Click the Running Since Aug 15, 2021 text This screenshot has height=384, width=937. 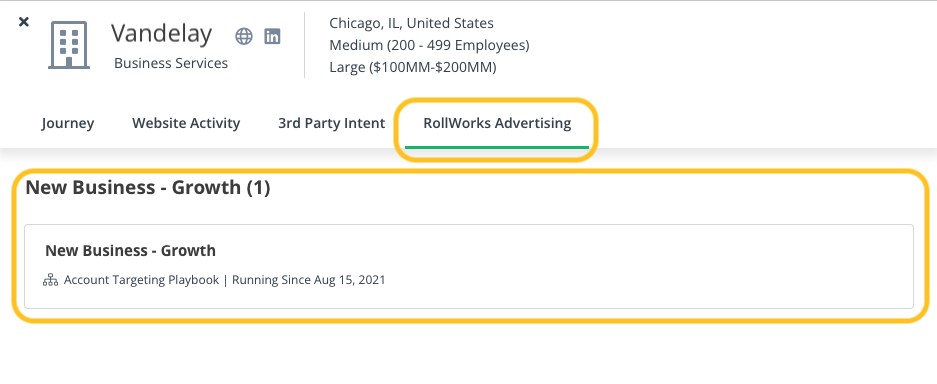coord(309,279)
